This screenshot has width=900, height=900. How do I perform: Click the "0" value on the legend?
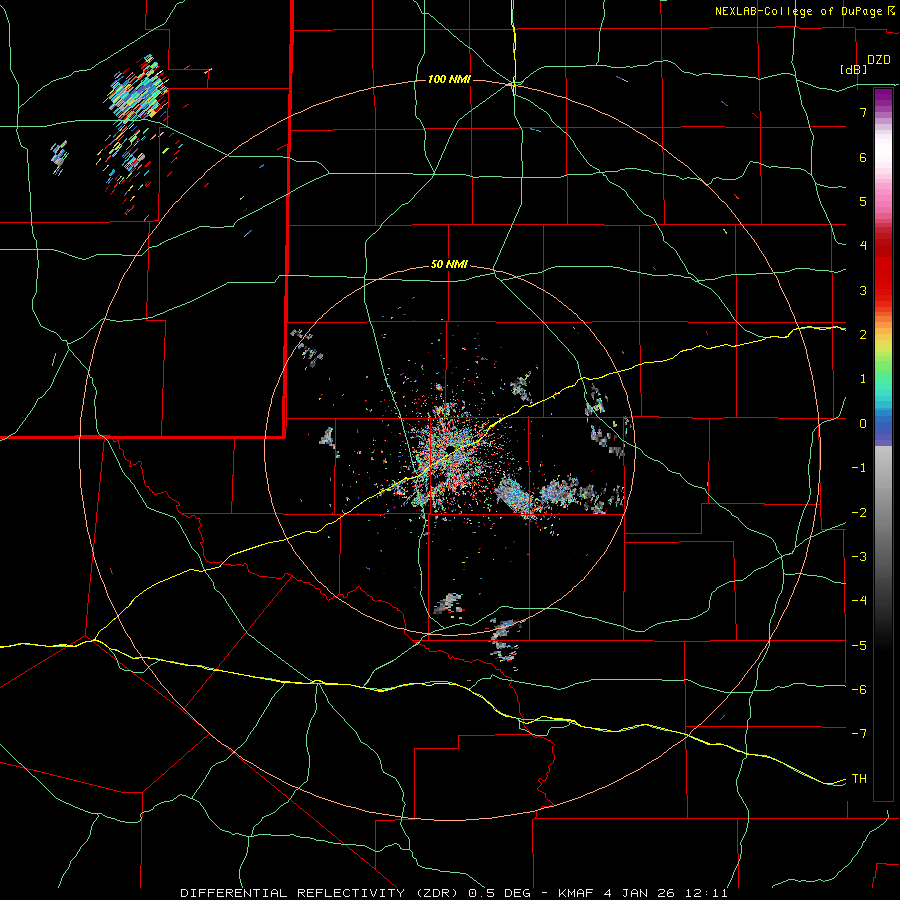point(863,424)
